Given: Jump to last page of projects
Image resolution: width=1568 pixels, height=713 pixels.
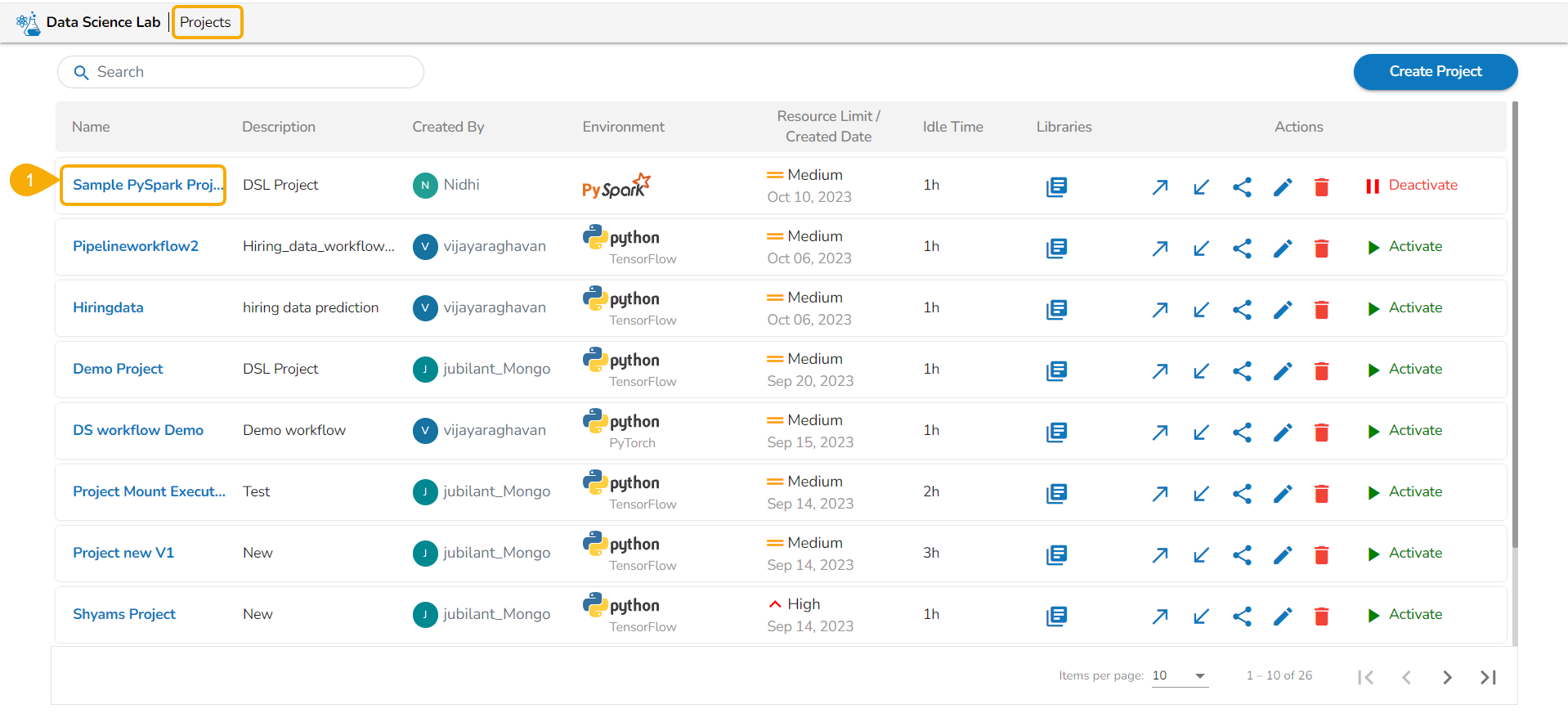Looking at the screenshot, I should click(1488, 677).
